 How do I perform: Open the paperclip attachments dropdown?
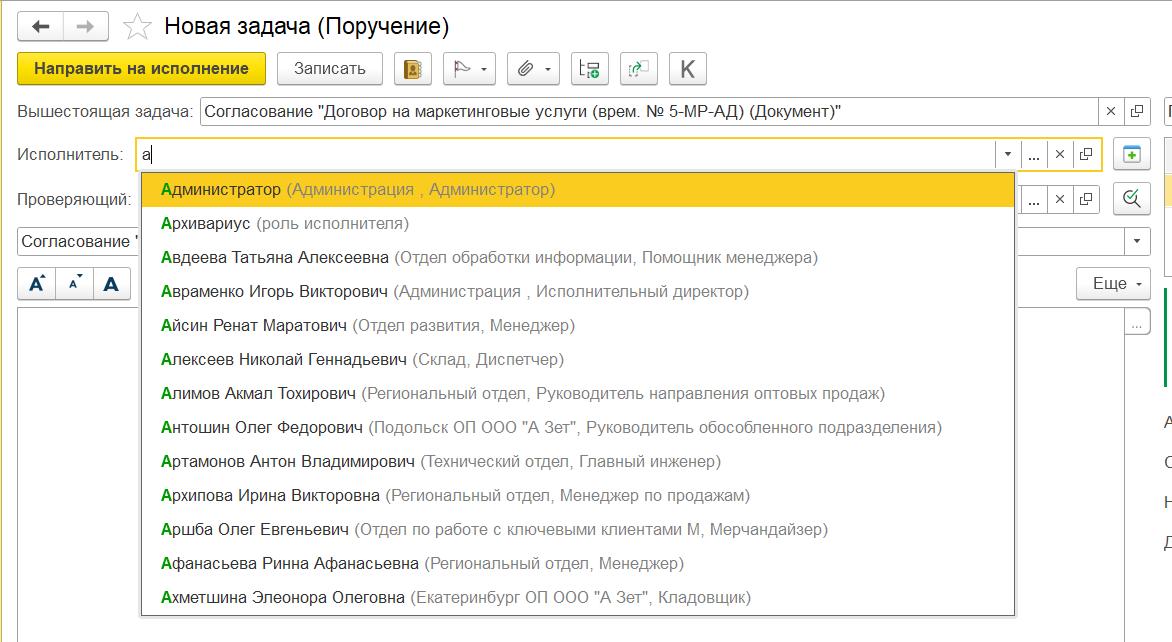pyautogui.click(x=533, y=69)
